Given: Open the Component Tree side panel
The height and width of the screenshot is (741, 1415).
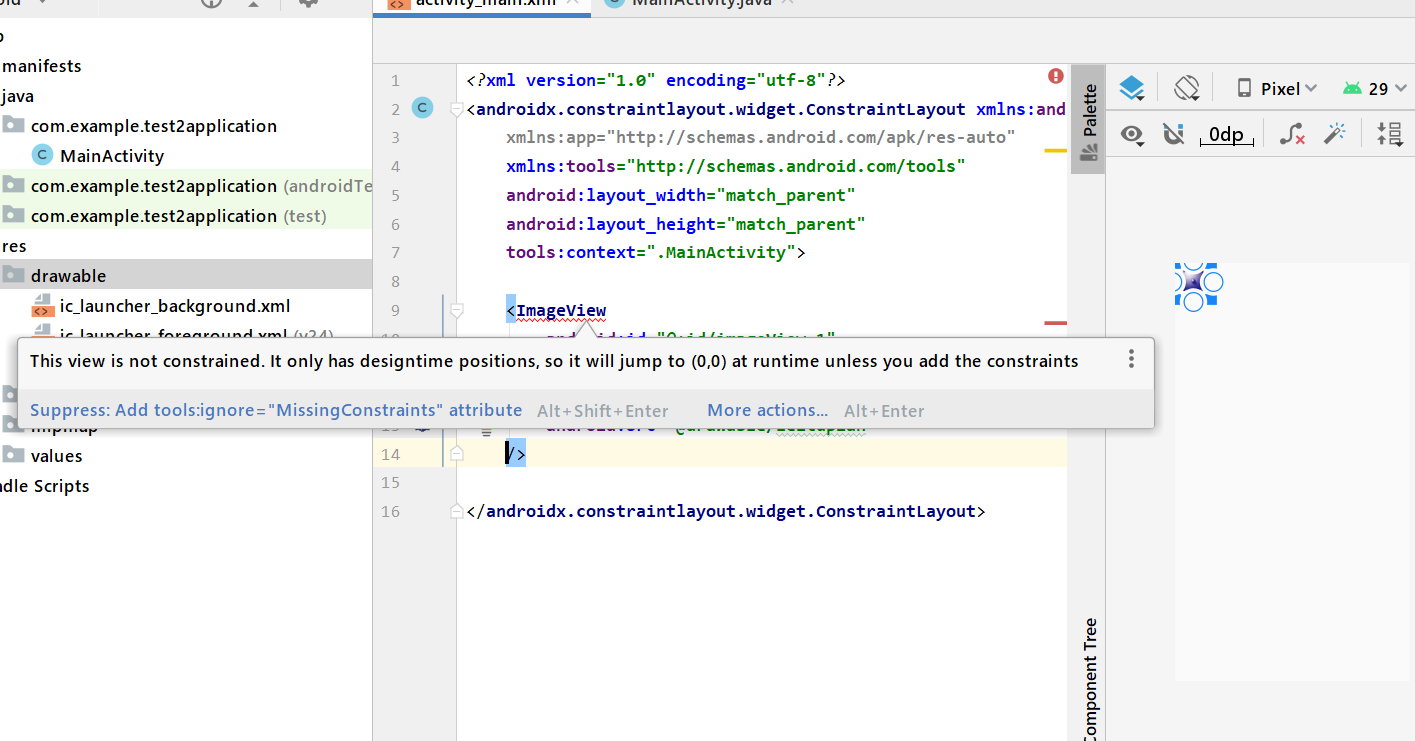Looking at the screenshot, I should [x=1089, y=678].
